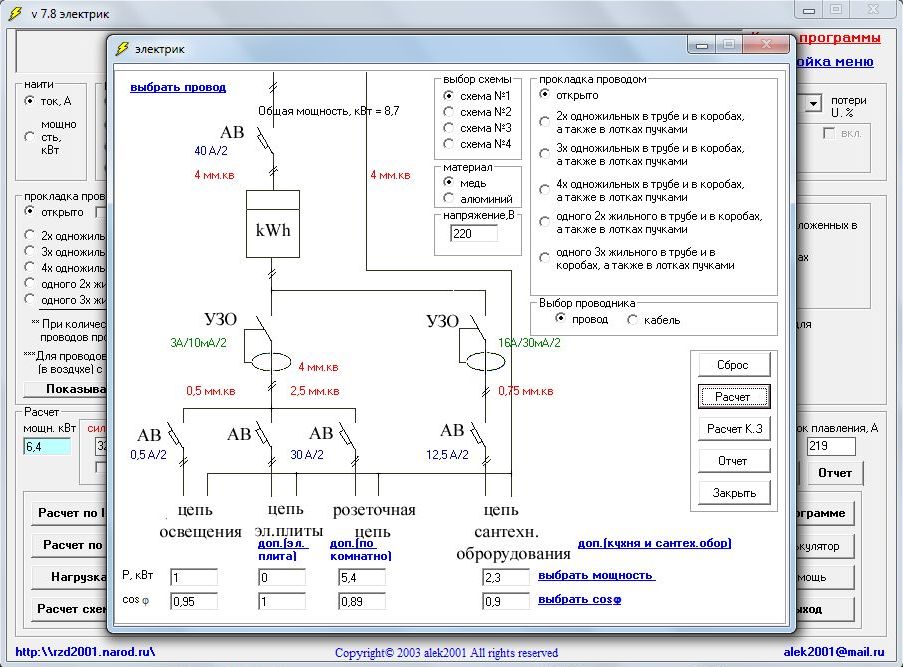
Task: Enable the вкл. checkbox under потери U
Action: pyautogui.click(x=828, y=133)
